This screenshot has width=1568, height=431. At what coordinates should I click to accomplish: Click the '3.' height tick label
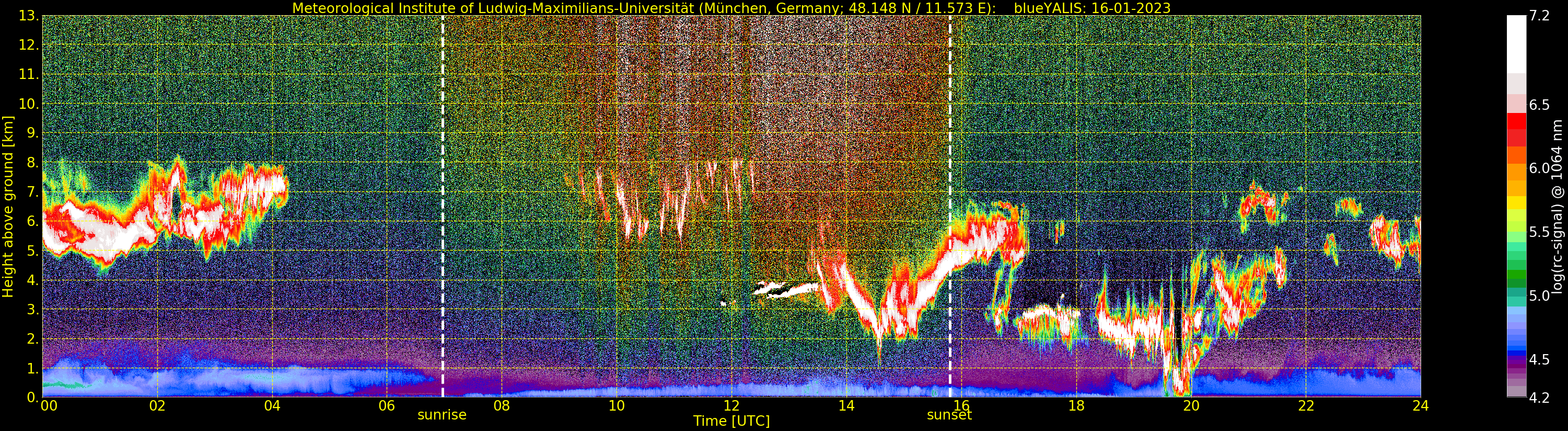click(33, 309)
